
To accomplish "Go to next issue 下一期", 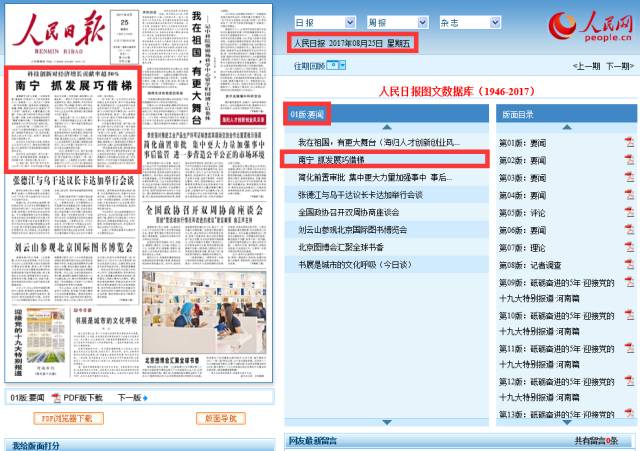I will coord(620,66).
